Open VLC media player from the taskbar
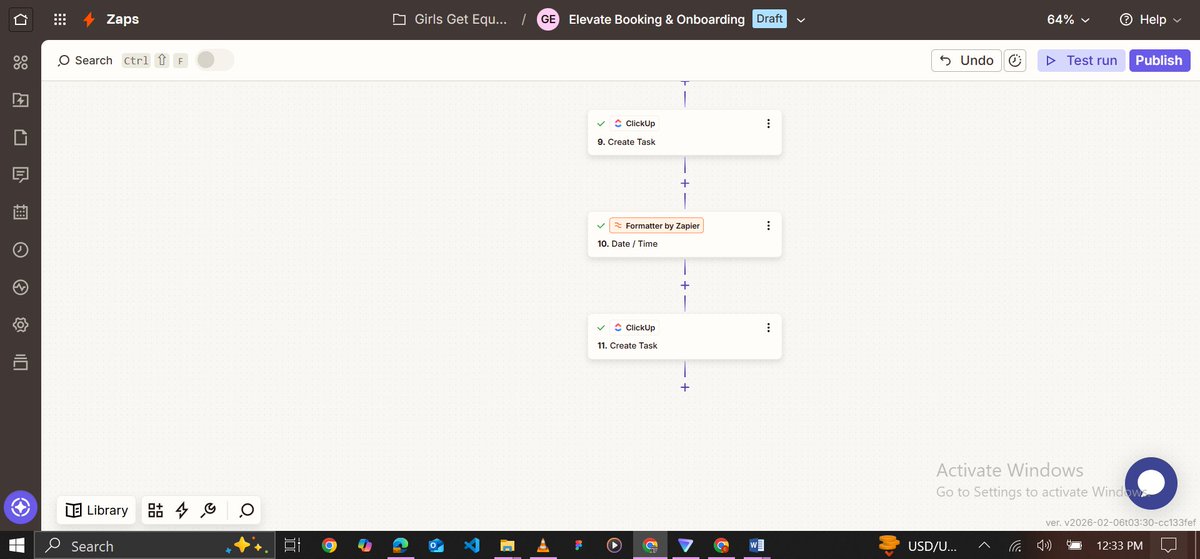1200x559 pixels. 543,546
